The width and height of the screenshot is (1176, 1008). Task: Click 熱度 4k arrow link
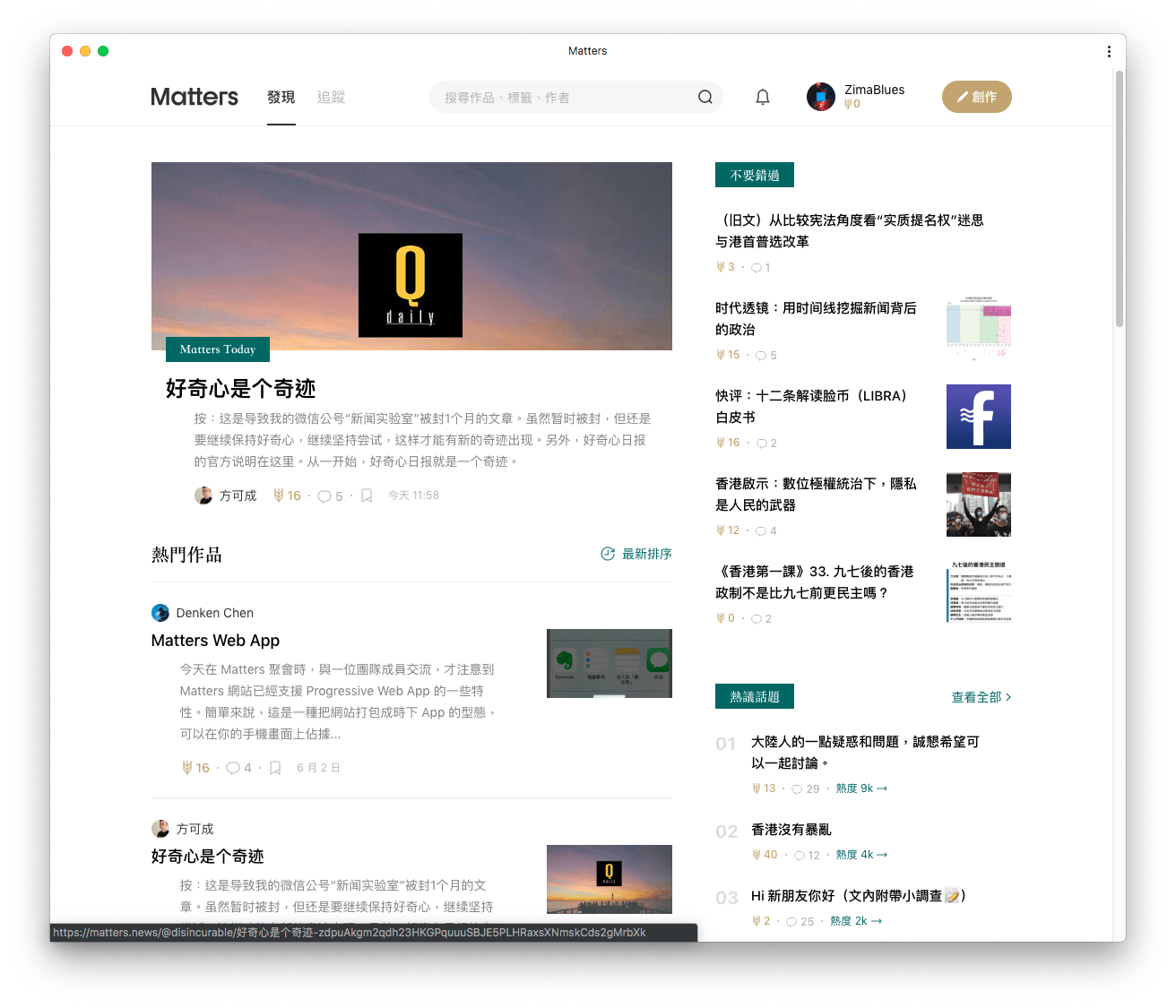point(861,855)
